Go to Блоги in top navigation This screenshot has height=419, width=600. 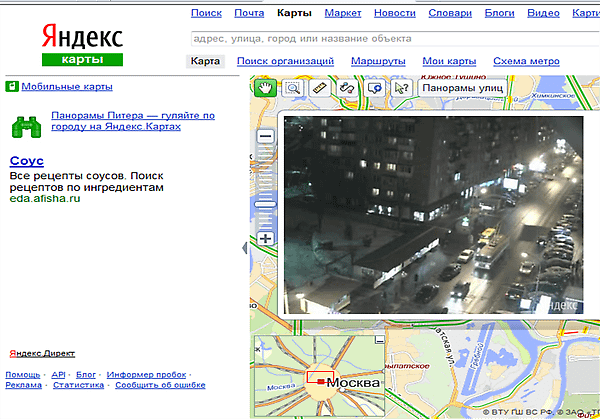(499, 13)
